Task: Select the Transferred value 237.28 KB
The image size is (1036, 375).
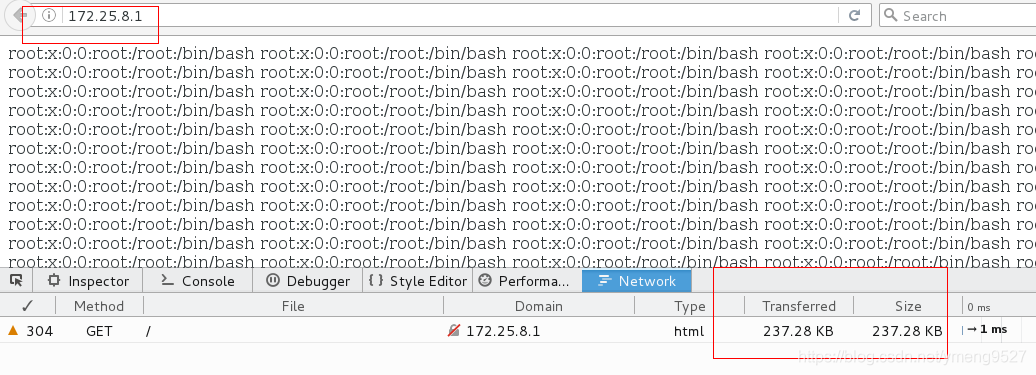Action: tap(798, 331)
